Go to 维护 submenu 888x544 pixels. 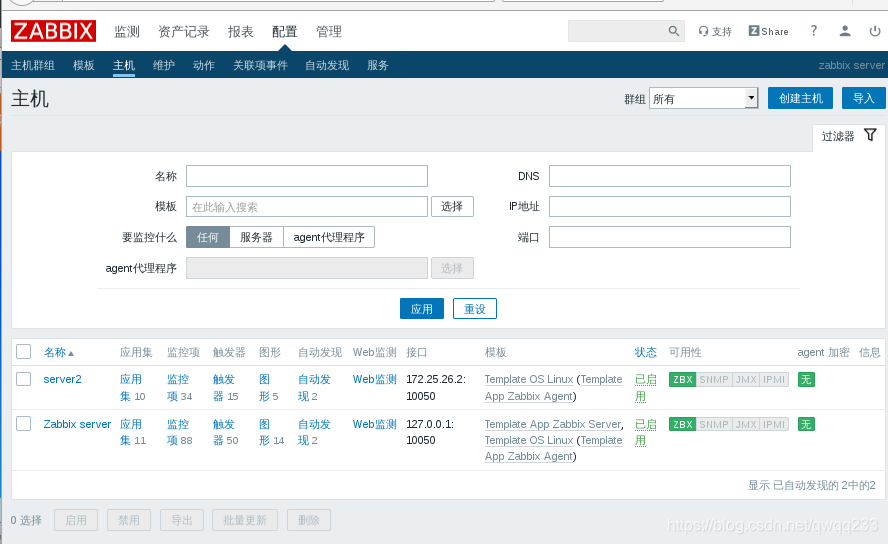pos(164,65)
